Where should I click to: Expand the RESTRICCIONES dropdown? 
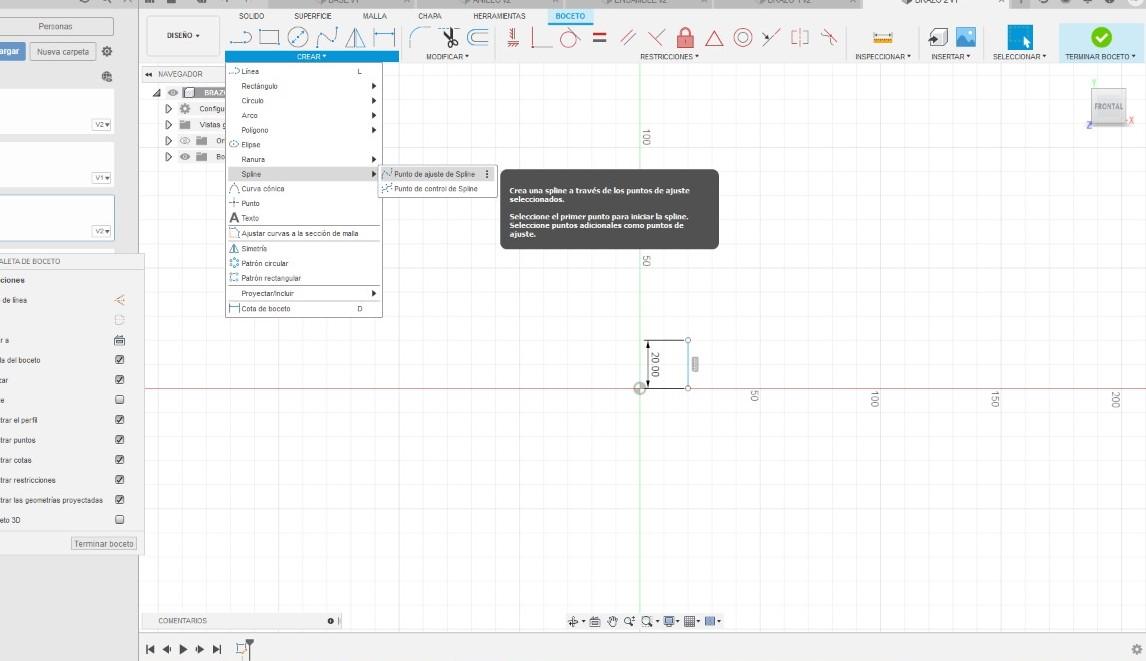669,57
